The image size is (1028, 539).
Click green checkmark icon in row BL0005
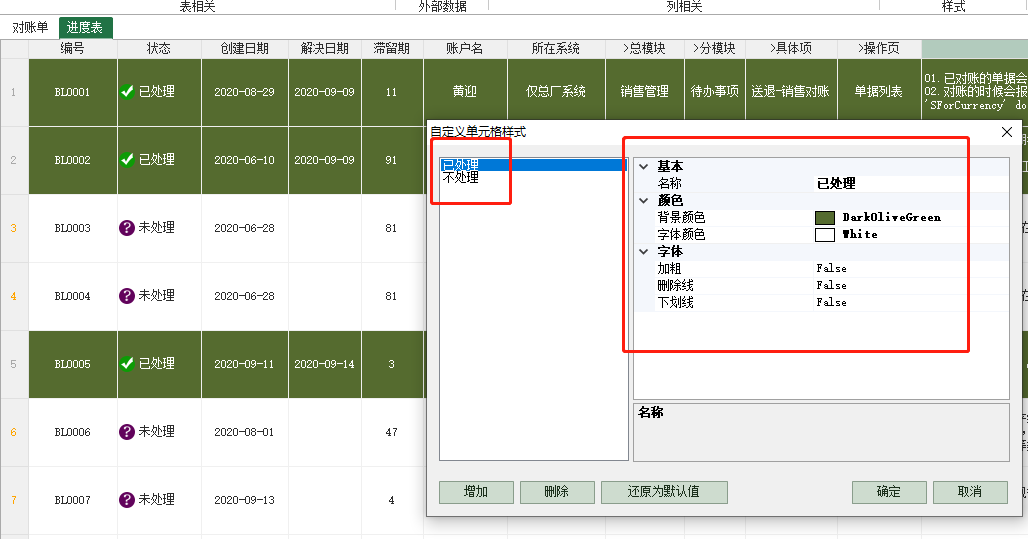[x=127, y=364]
